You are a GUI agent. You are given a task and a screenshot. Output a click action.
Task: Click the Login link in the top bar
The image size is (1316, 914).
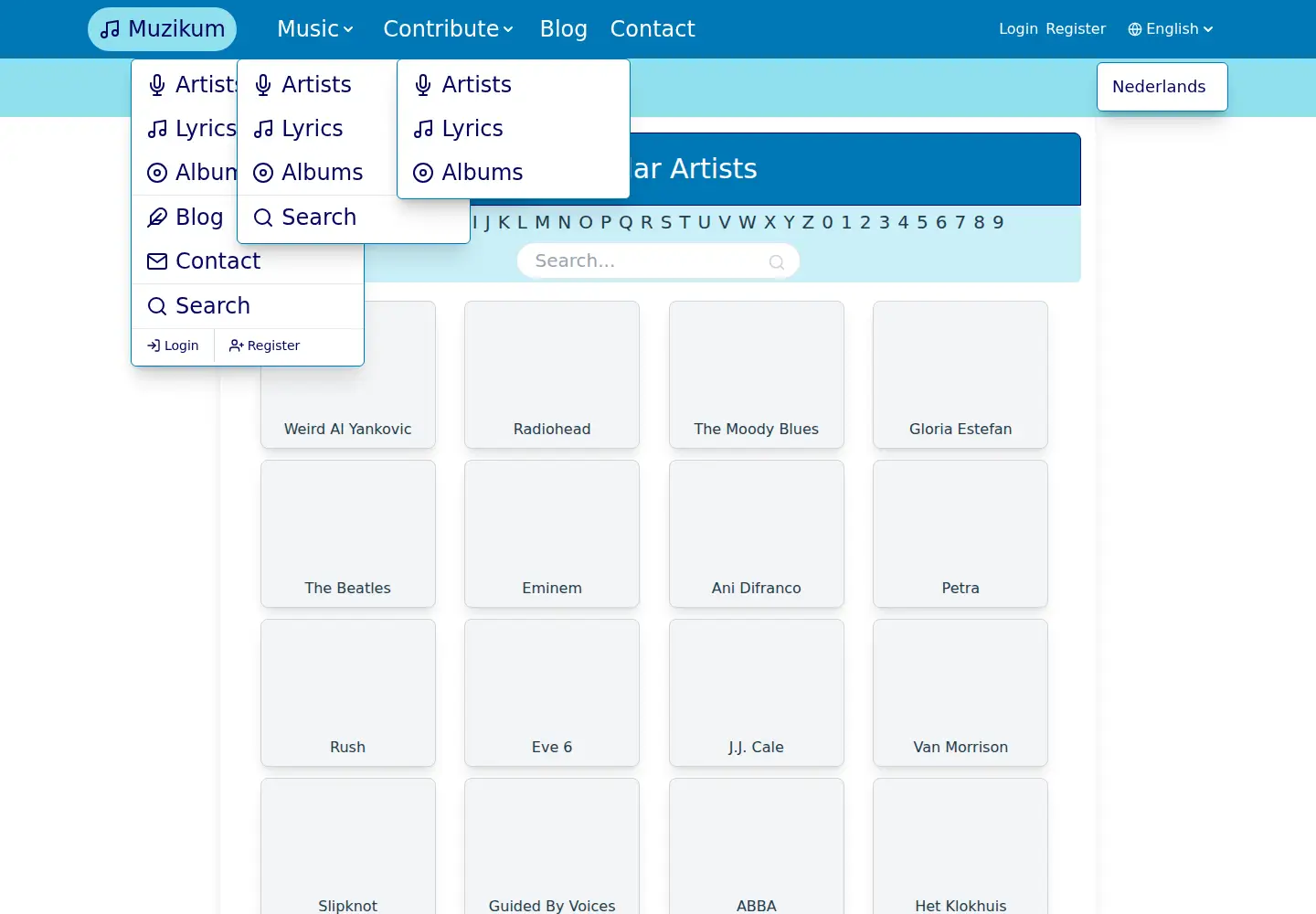[1018, 29]
